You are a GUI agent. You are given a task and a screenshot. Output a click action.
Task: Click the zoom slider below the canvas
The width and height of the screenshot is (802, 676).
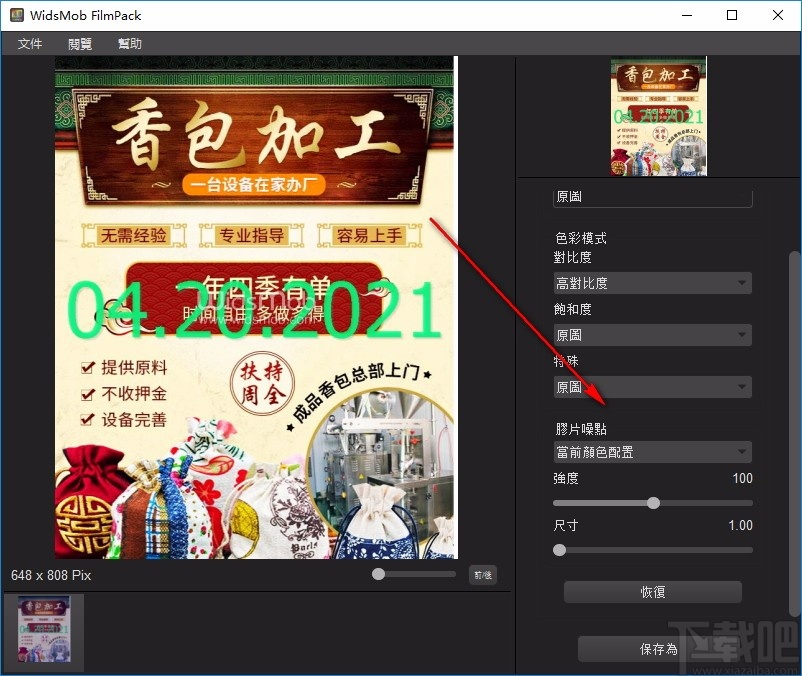pyautogui.click(x=378, y=574)
